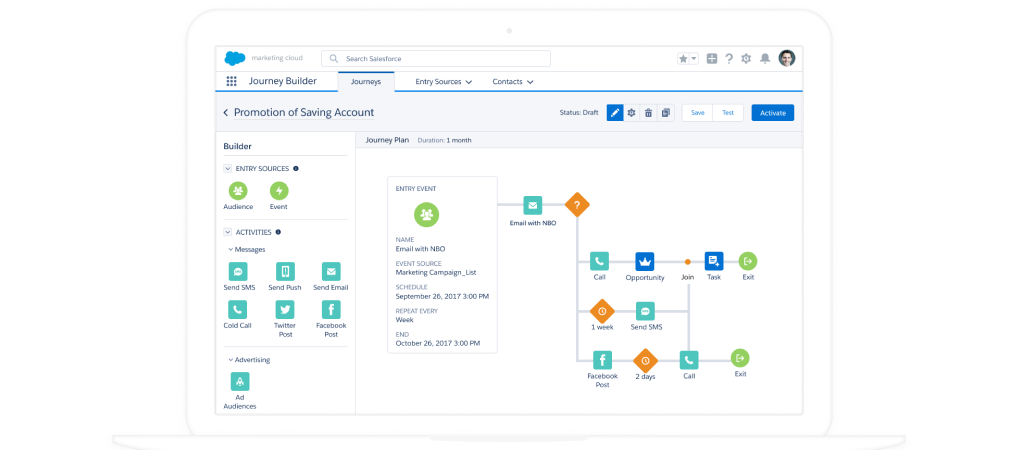The width and height of the screenshot is (1018, 450).
Task: Pick the Send SMS activity in Builder
Action: 238,271
